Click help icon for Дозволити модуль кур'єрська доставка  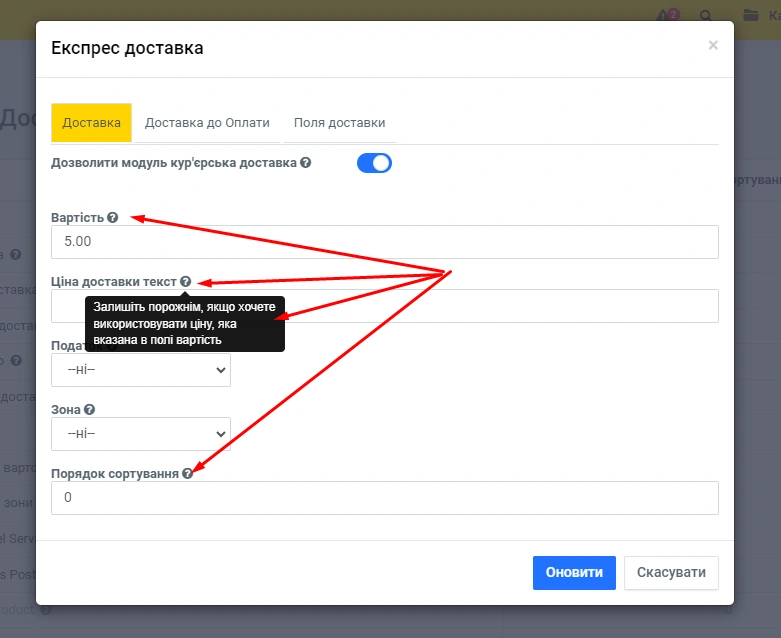306,162
